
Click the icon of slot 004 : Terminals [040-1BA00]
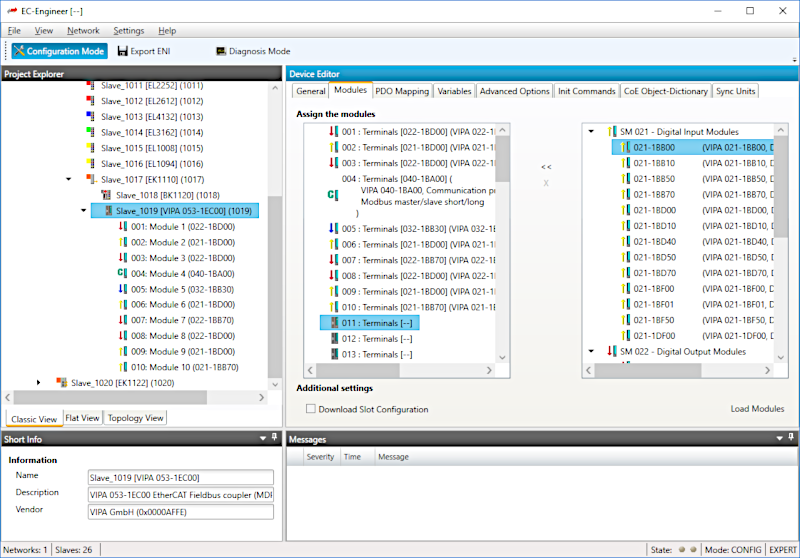[x=333, y=195]
